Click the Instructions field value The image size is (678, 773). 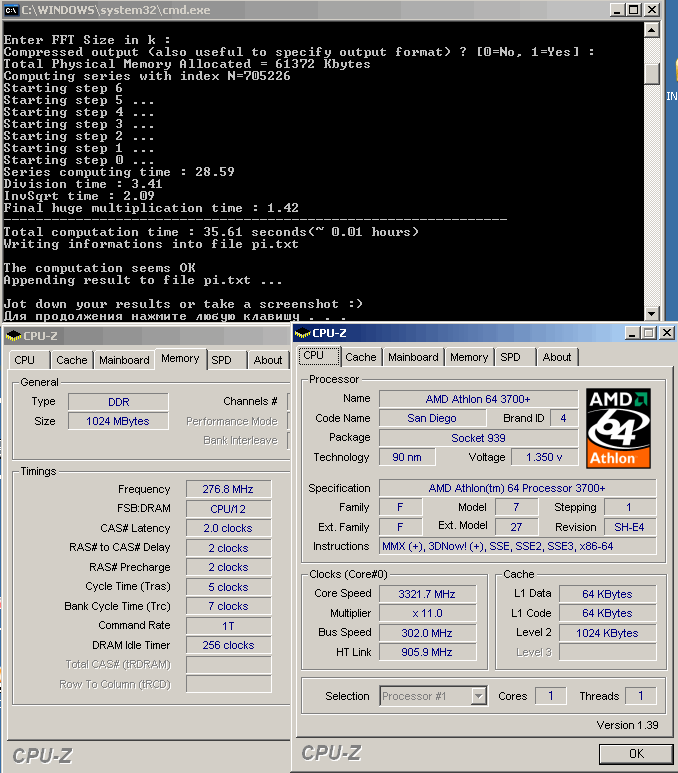(x=517, y=546)
